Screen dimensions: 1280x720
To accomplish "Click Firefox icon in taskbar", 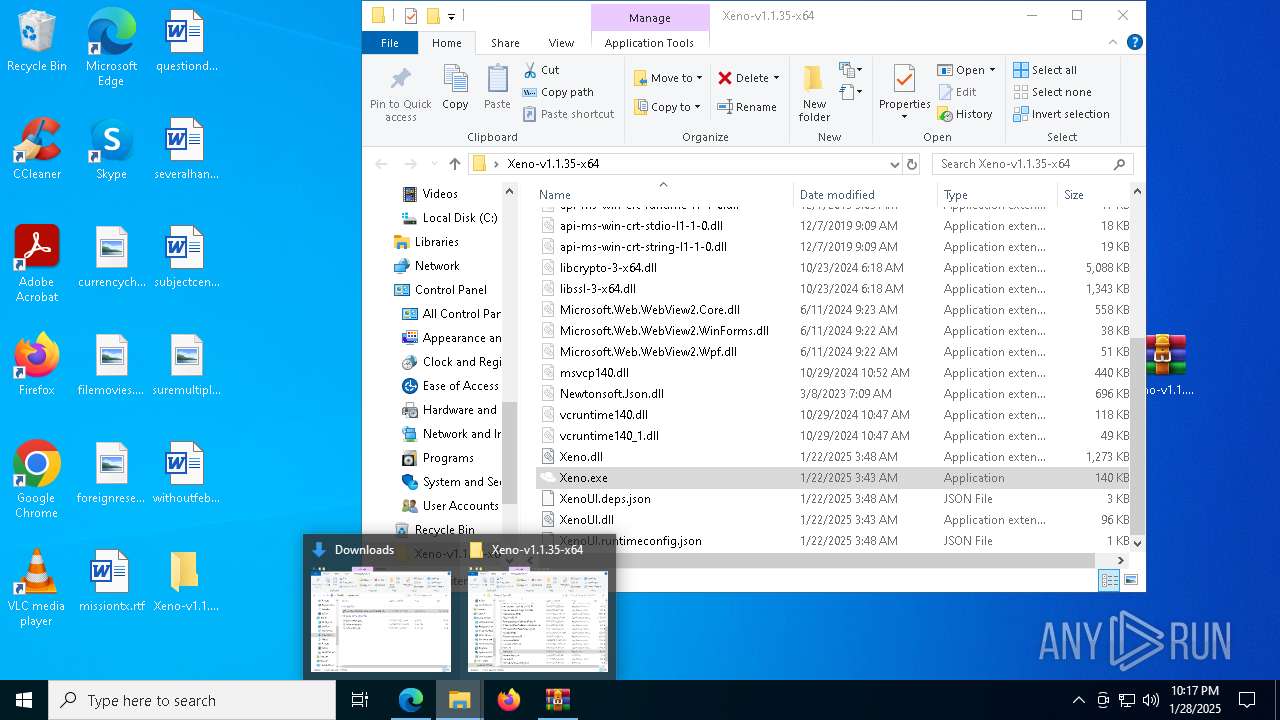I will click(x=509, y=700).
